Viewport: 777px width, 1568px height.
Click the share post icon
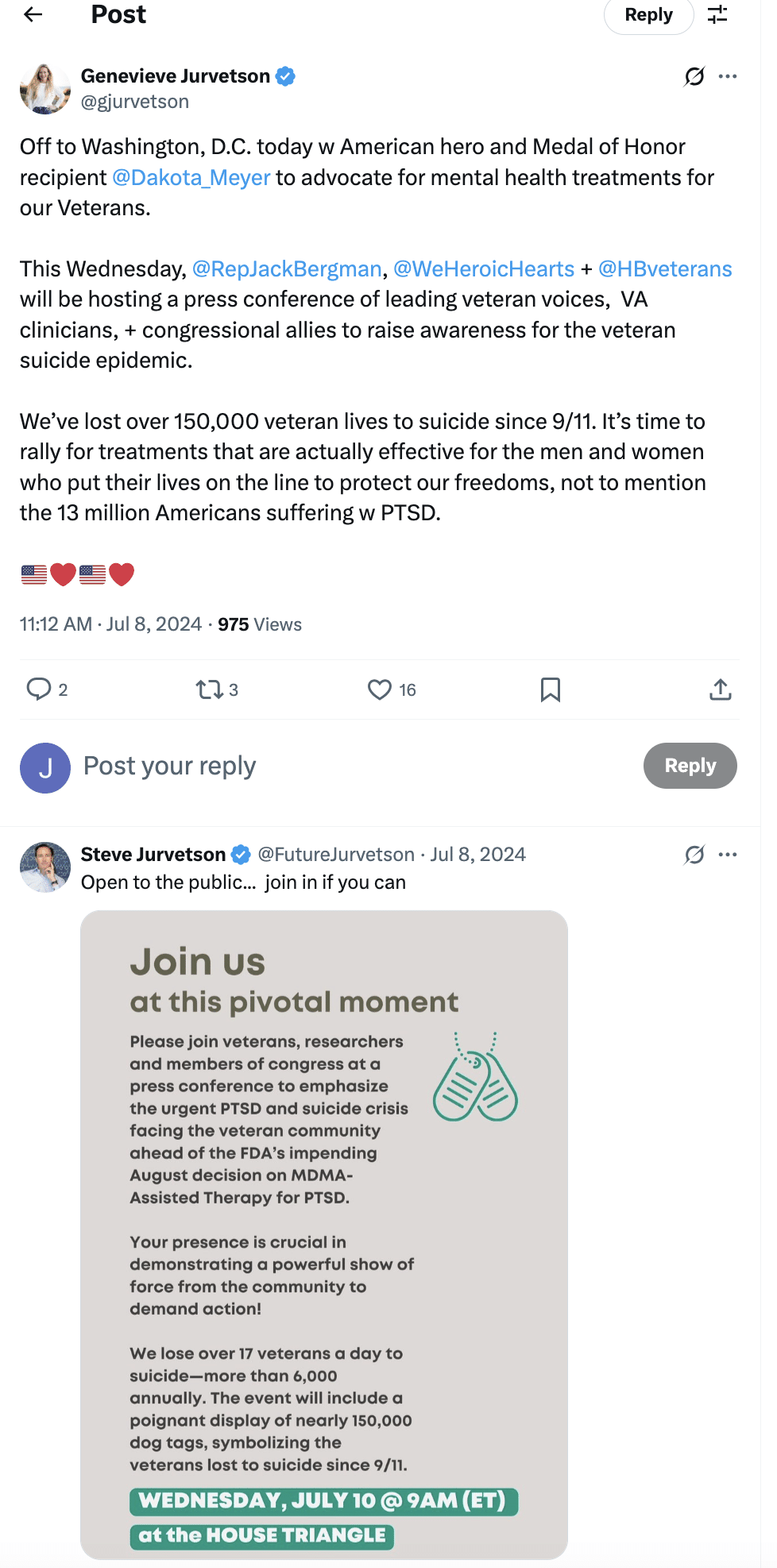point(721,689)
